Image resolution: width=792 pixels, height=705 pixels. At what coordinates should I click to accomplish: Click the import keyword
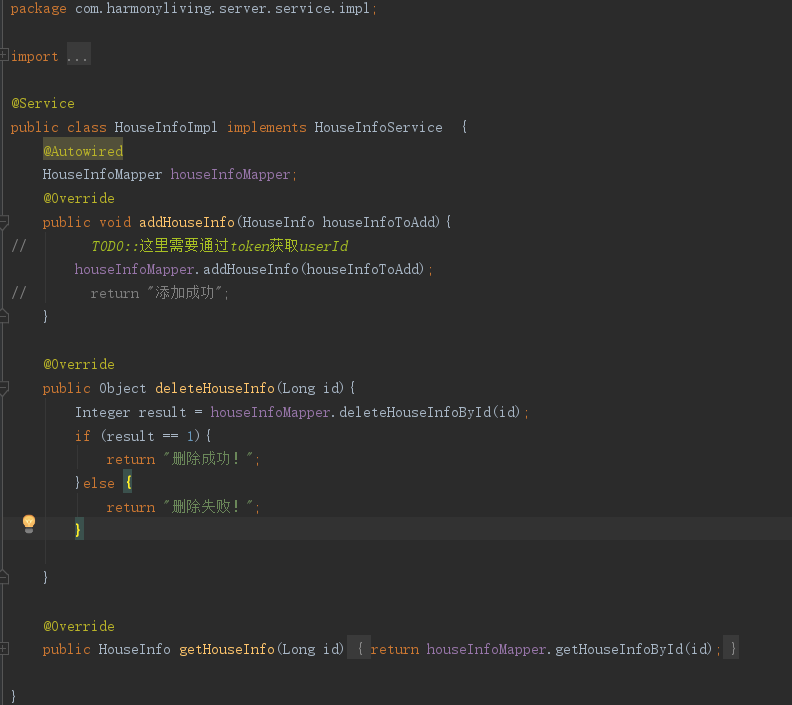pos(34,56)
